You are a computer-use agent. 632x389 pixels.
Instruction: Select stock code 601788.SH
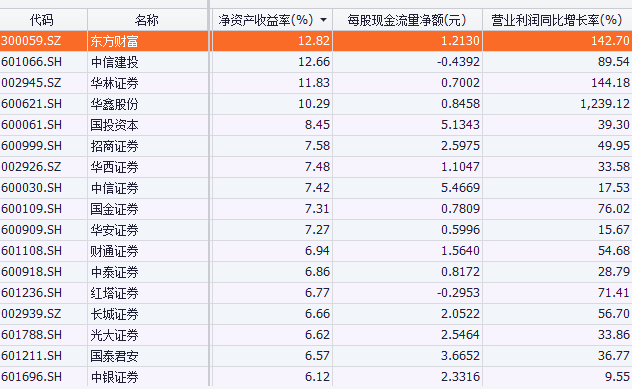[x=31, y=334]
